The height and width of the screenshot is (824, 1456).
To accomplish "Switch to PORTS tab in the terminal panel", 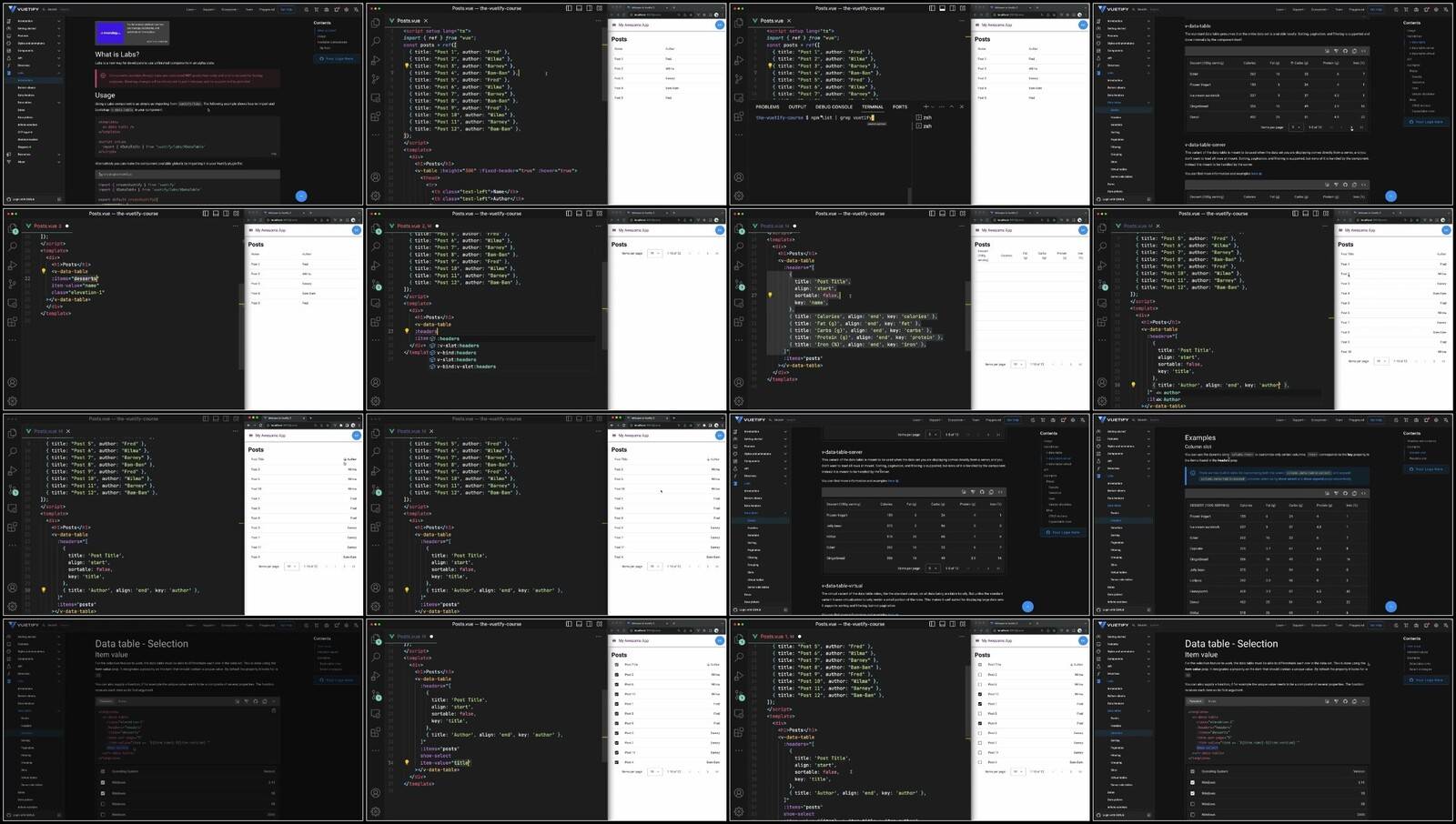I will pos(900,106).
